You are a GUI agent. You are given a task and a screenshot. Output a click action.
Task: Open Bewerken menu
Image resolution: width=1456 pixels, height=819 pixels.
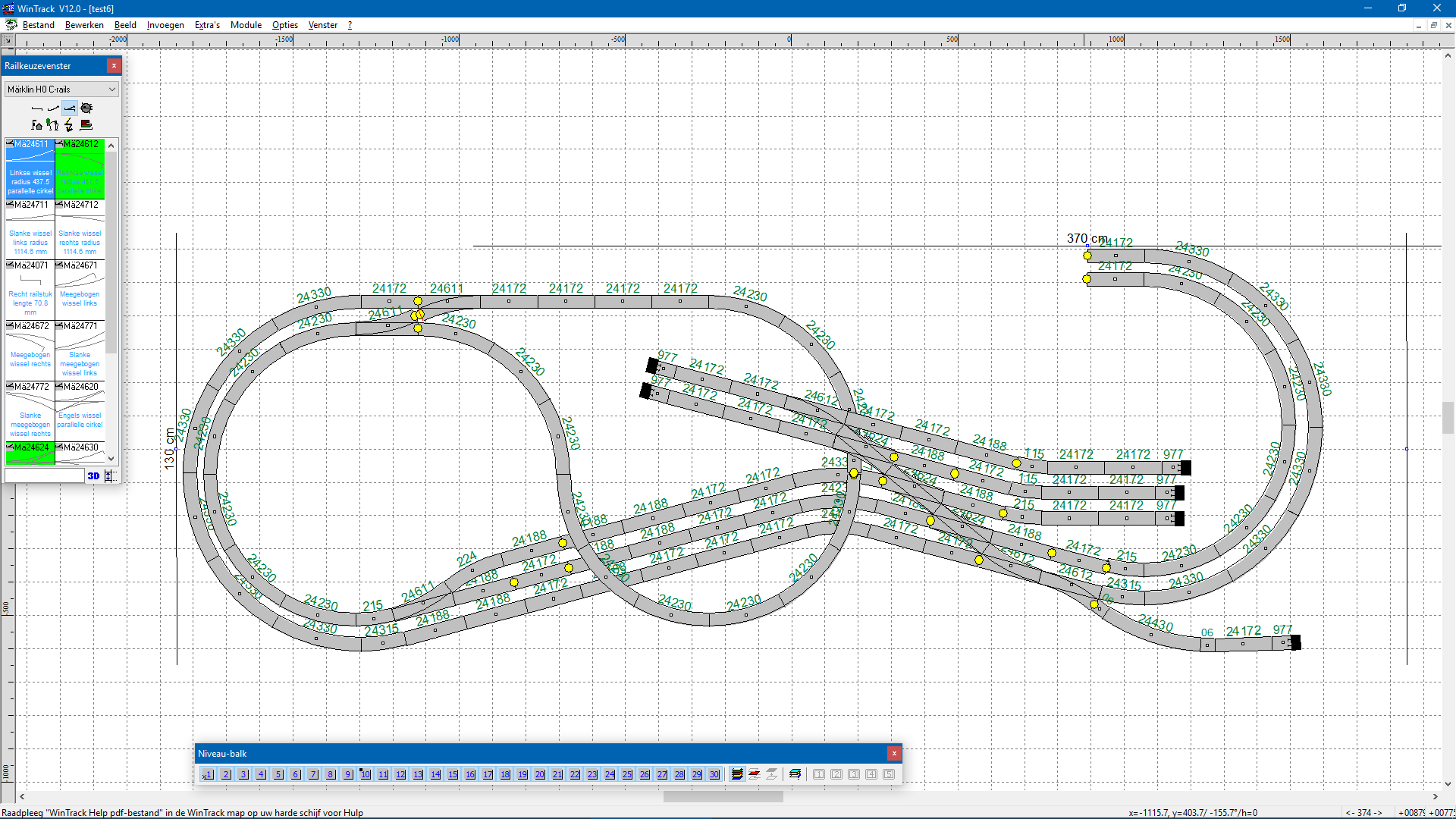pyautogui.click(x=84, y=25)
